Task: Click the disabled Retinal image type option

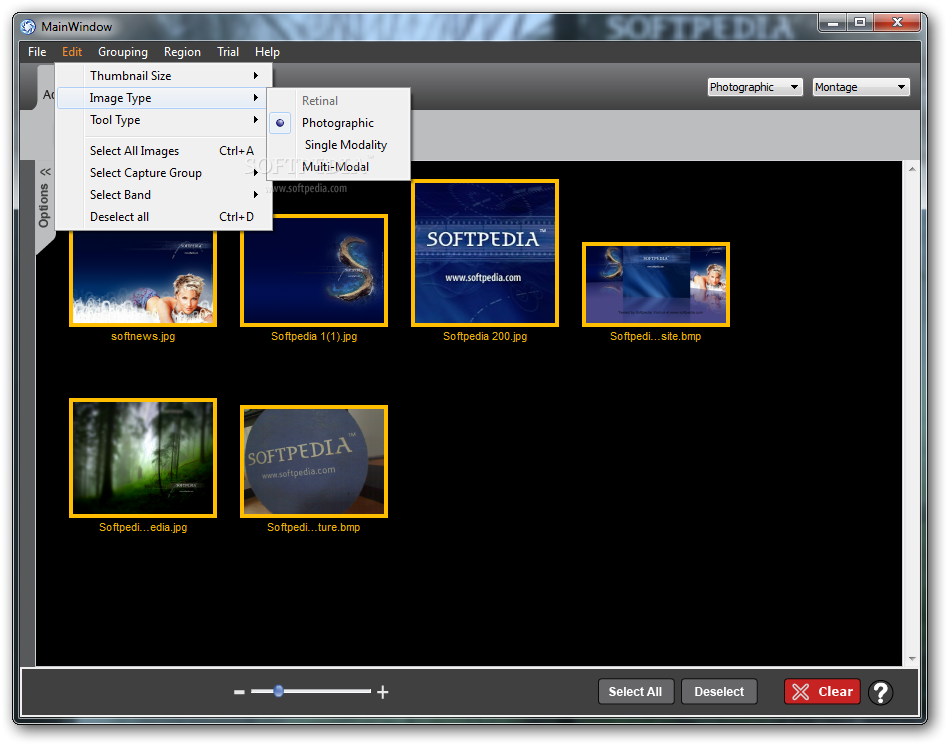Action: (x=339, y=101)
